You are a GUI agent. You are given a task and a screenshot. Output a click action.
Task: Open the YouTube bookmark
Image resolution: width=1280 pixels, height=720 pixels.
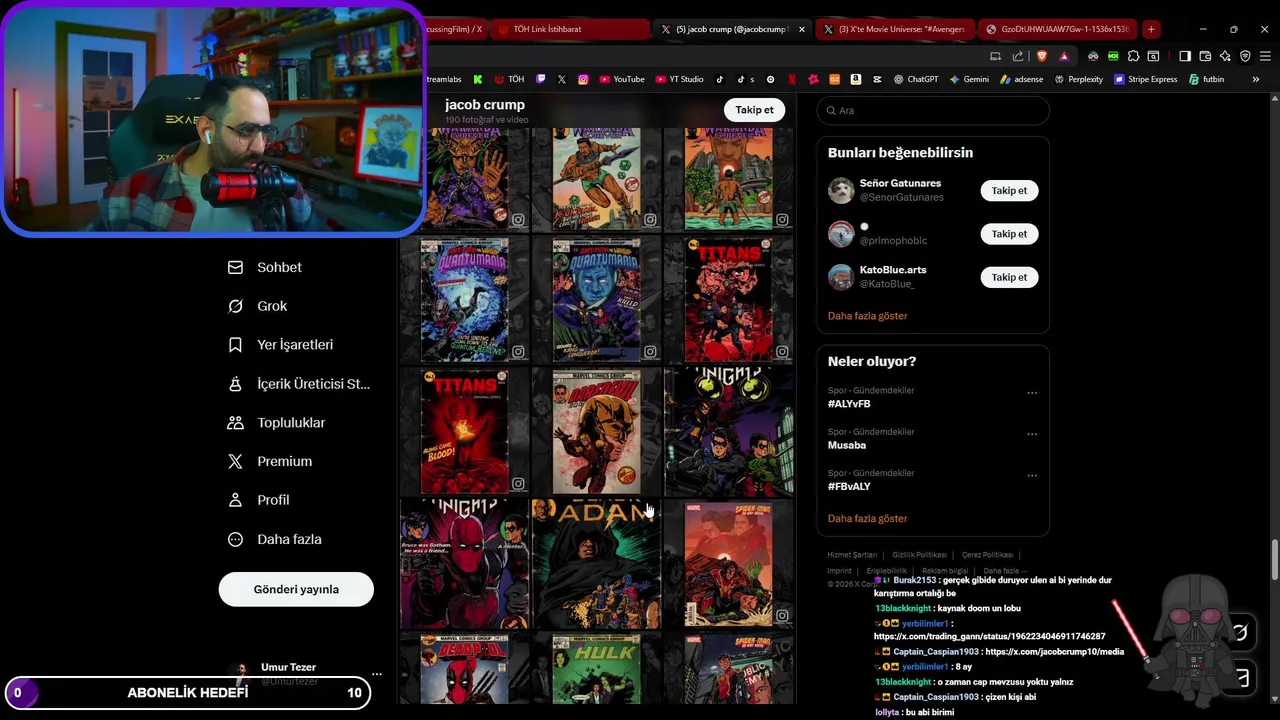622,79
